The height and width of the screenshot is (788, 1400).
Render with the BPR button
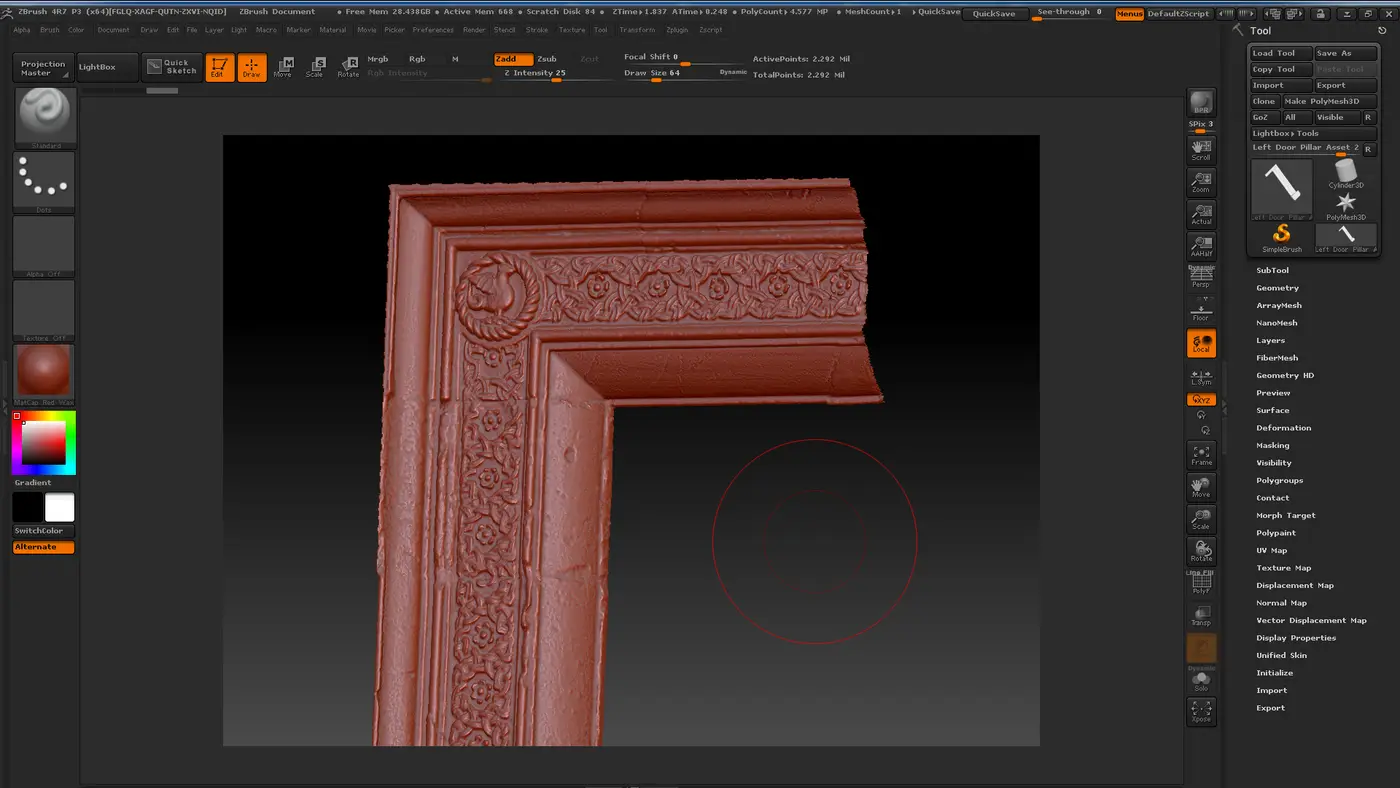[1201, 103]
